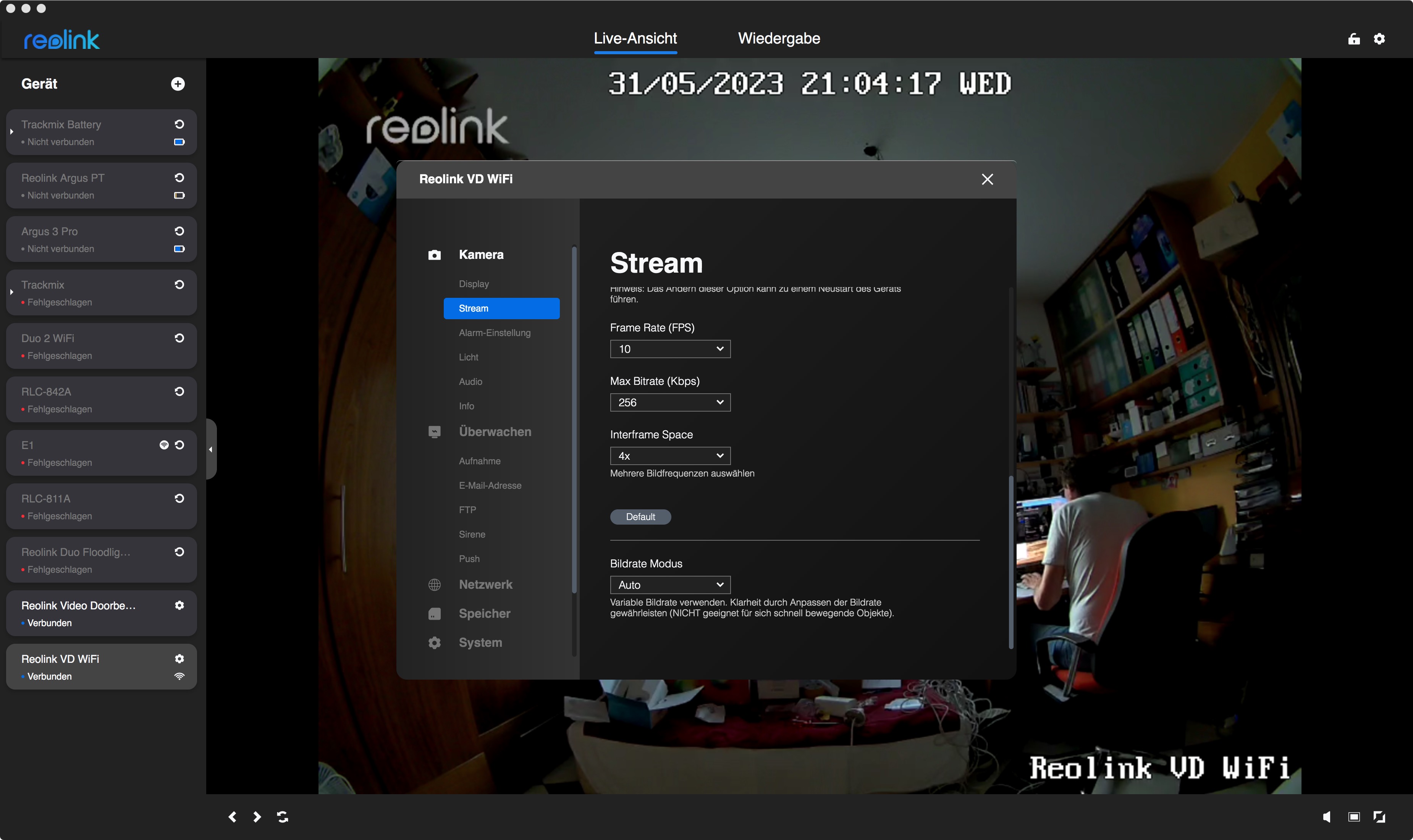Click the refresh icon in bottom toolbar
The width and height of the screenshot is (1413, 840).
coord(283,816)
